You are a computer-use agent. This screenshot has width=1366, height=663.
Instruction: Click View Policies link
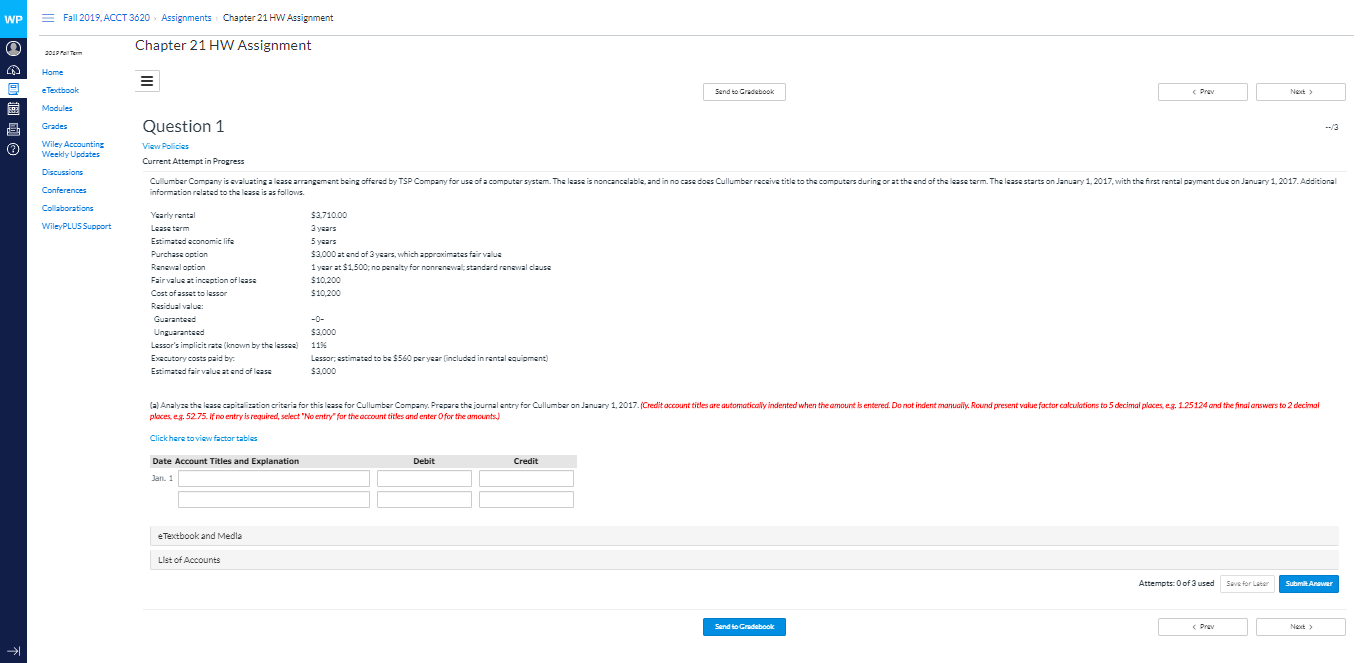click(165, 146)
